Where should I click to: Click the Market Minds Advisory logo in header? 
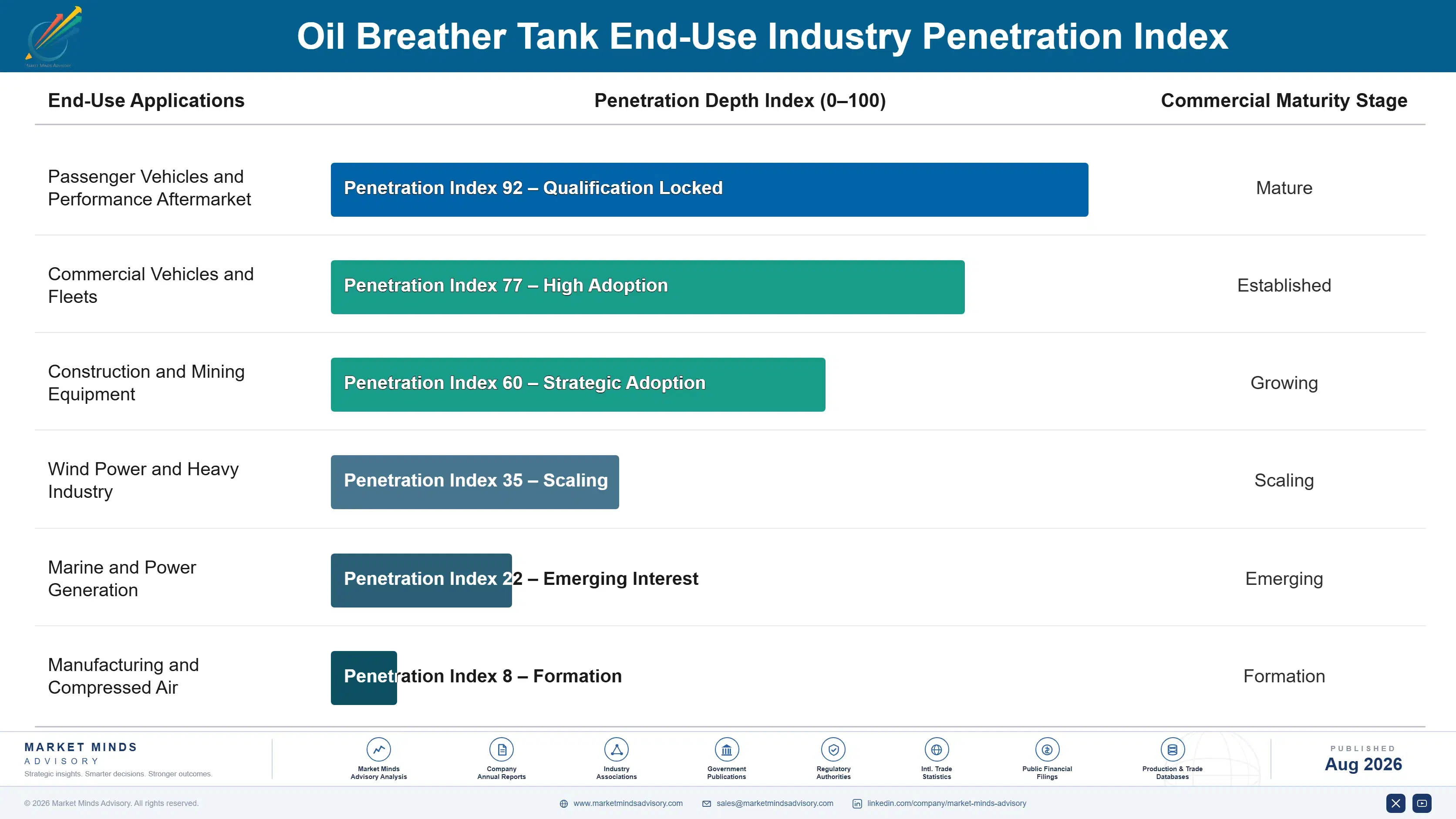point(53,37)
